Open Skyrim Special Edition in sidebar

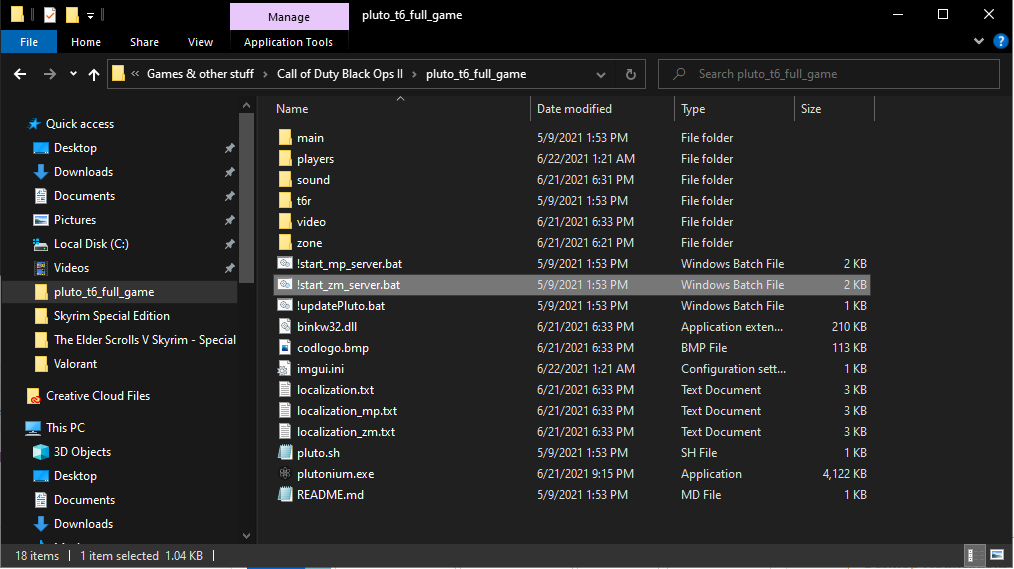(112, 316)
